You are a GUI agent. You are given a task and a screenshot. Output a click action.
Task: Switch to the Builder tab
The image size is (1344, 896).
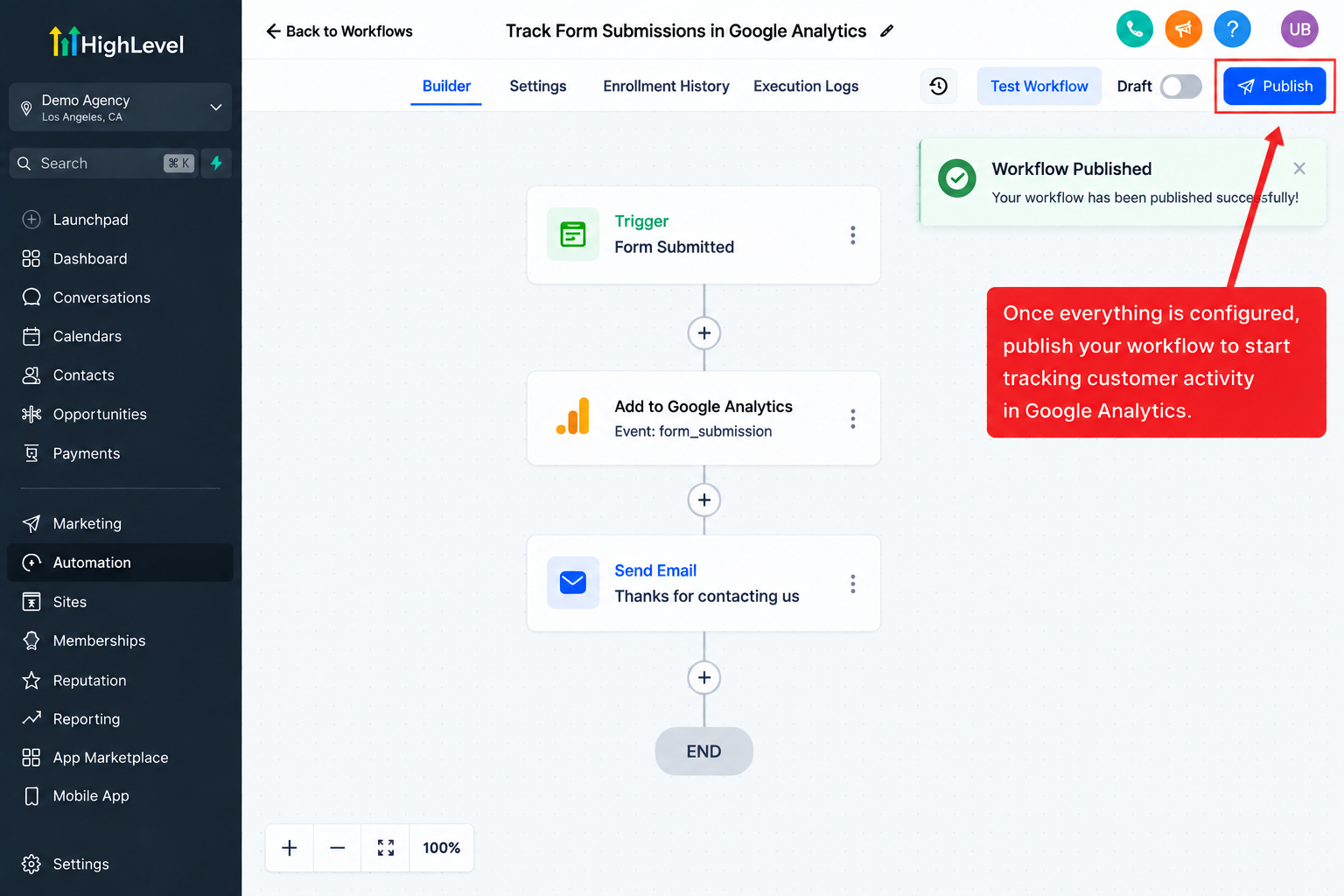446,86
